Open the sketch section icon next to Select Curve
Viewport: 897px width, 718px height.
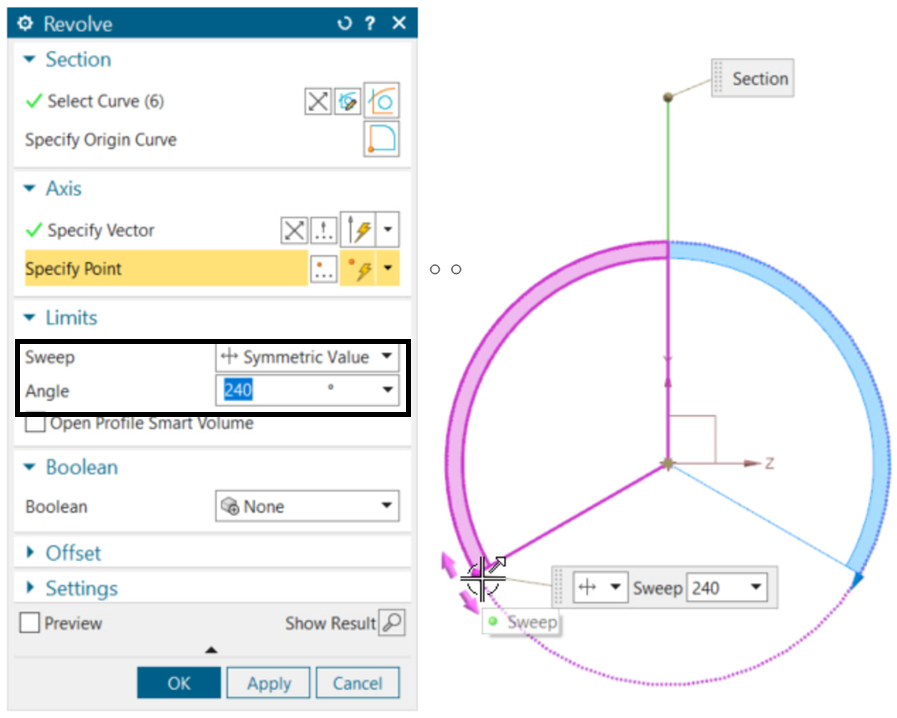click(x=348, y=102)
